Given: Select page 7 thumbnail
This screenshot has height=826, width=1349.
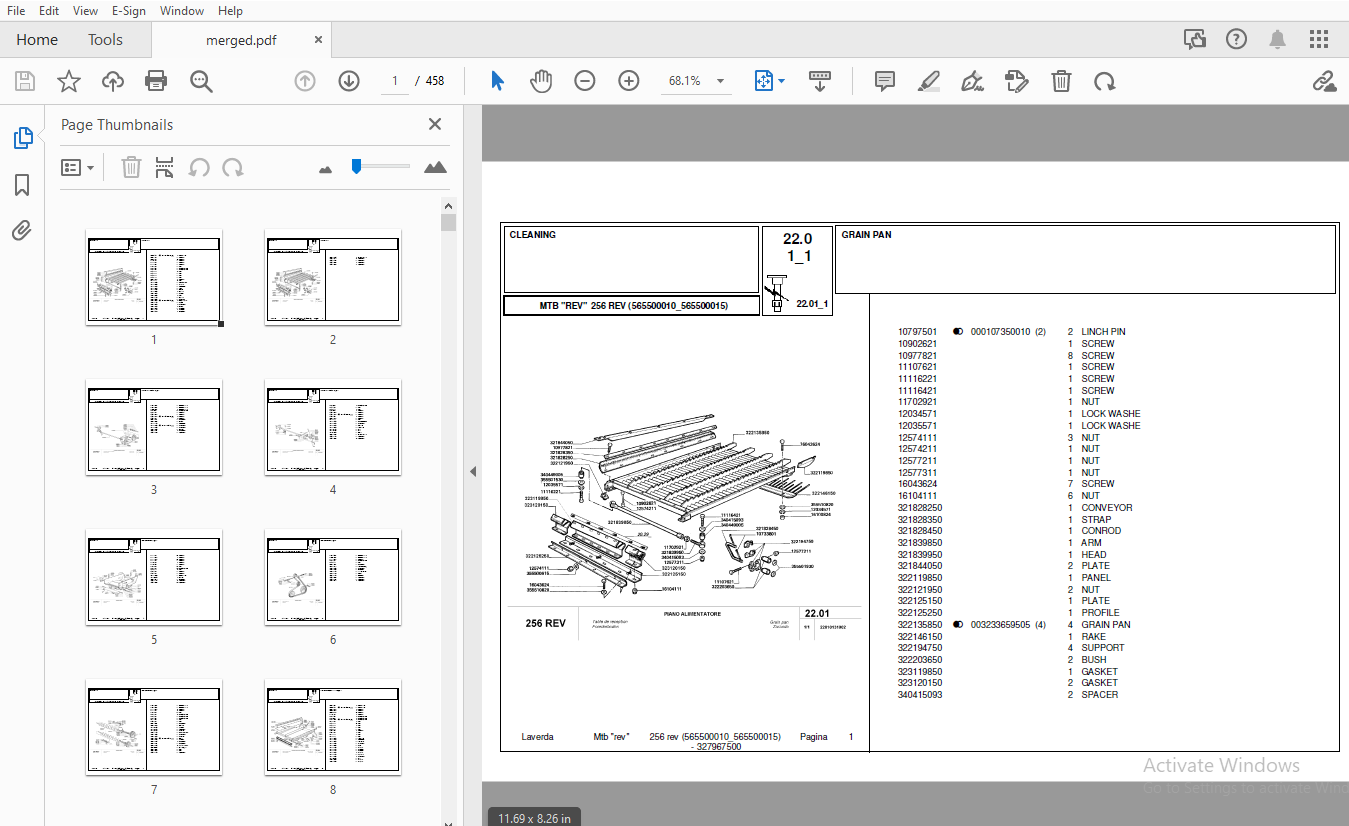Looking at the screenshot, I should (x=154, y=727).
